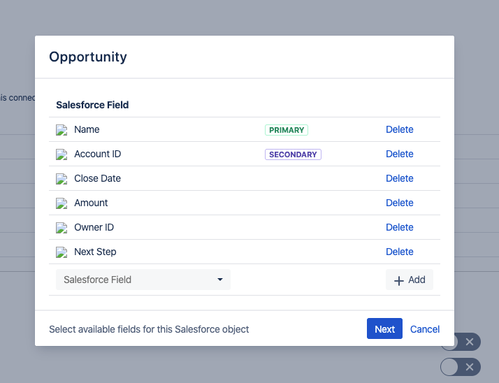Cancel the Opportunity dialog
The height and width of the screenshot is (383, 499).
tap(425, 329)
